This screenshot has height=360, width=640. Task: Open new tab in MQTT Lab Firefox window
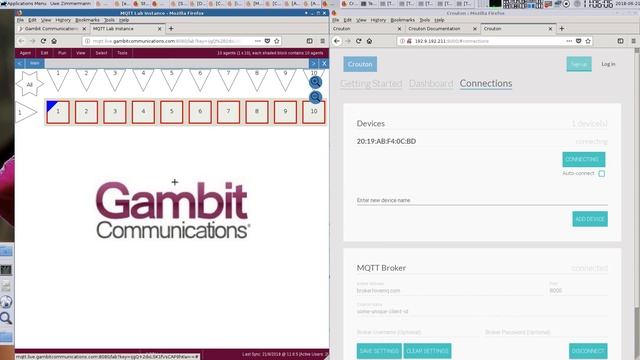click(x=171, y=29)
